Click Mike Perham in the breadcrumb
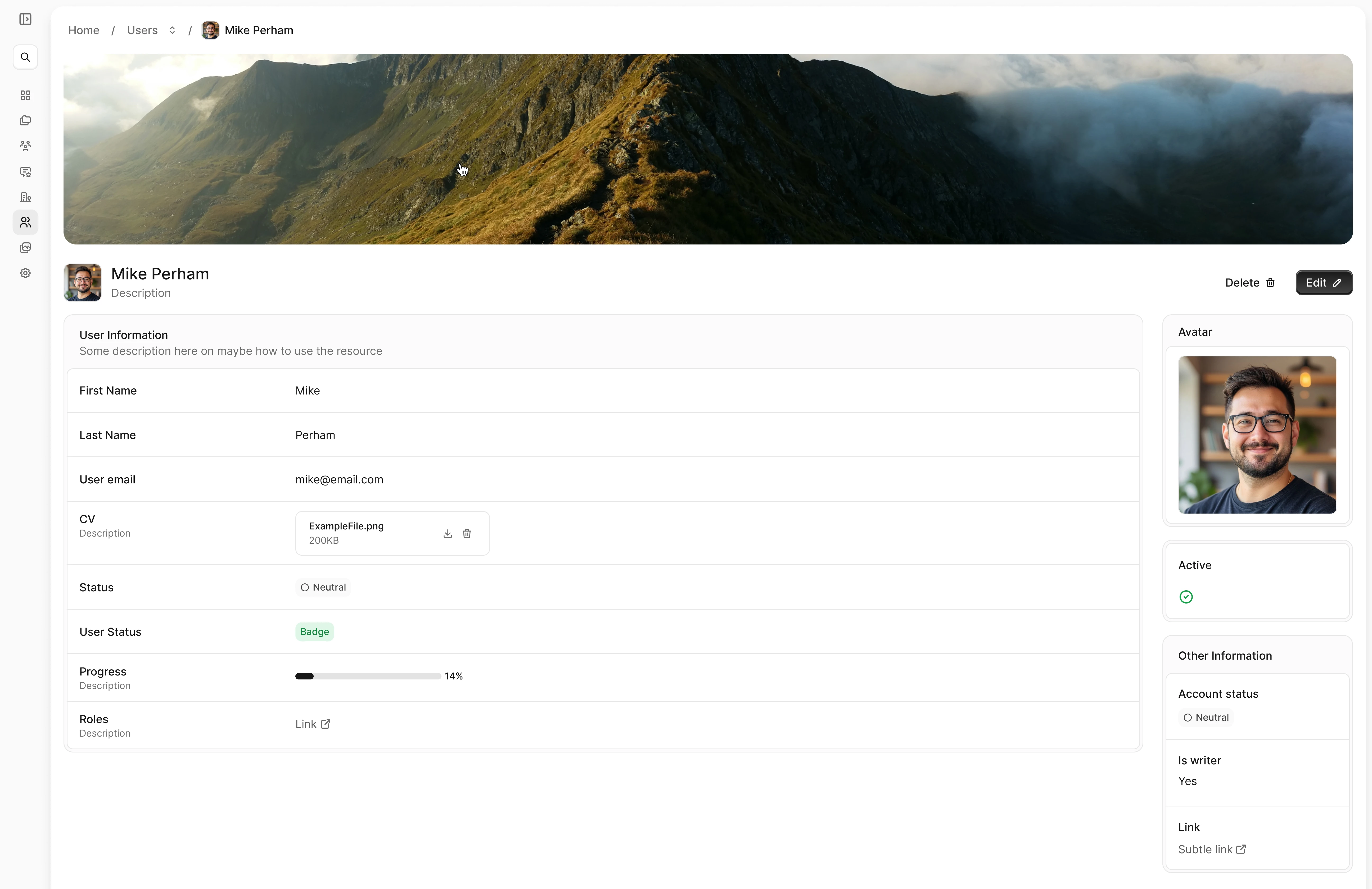The width and height of the screenshot is (1372, 889). pyautogui.click(x=259, y=30)
